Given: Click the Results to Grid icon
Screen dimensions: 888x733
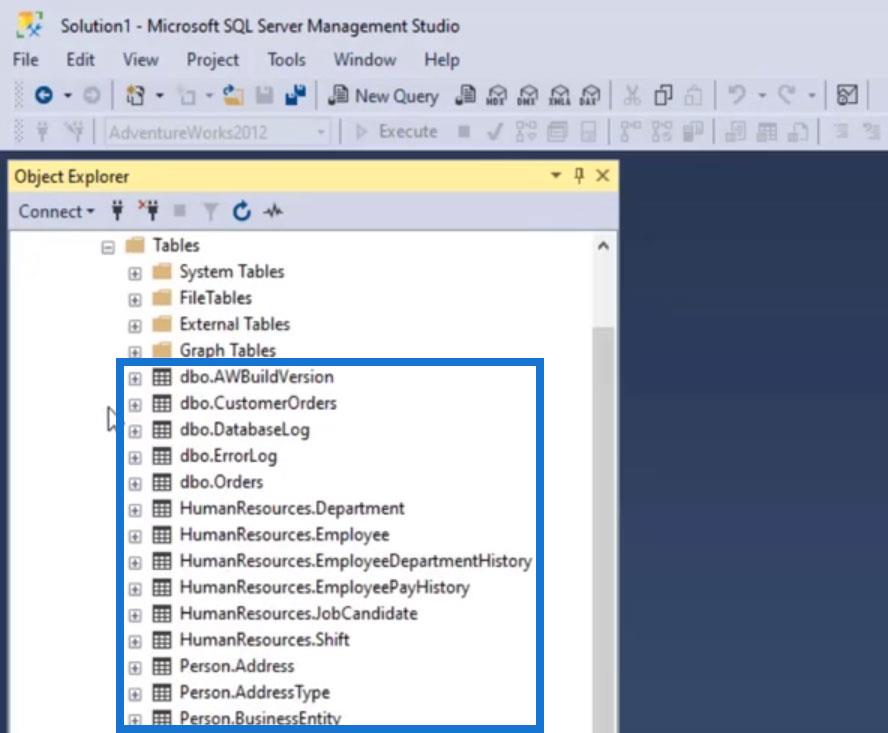Looking at the screenshot, I should click(767, 132).
